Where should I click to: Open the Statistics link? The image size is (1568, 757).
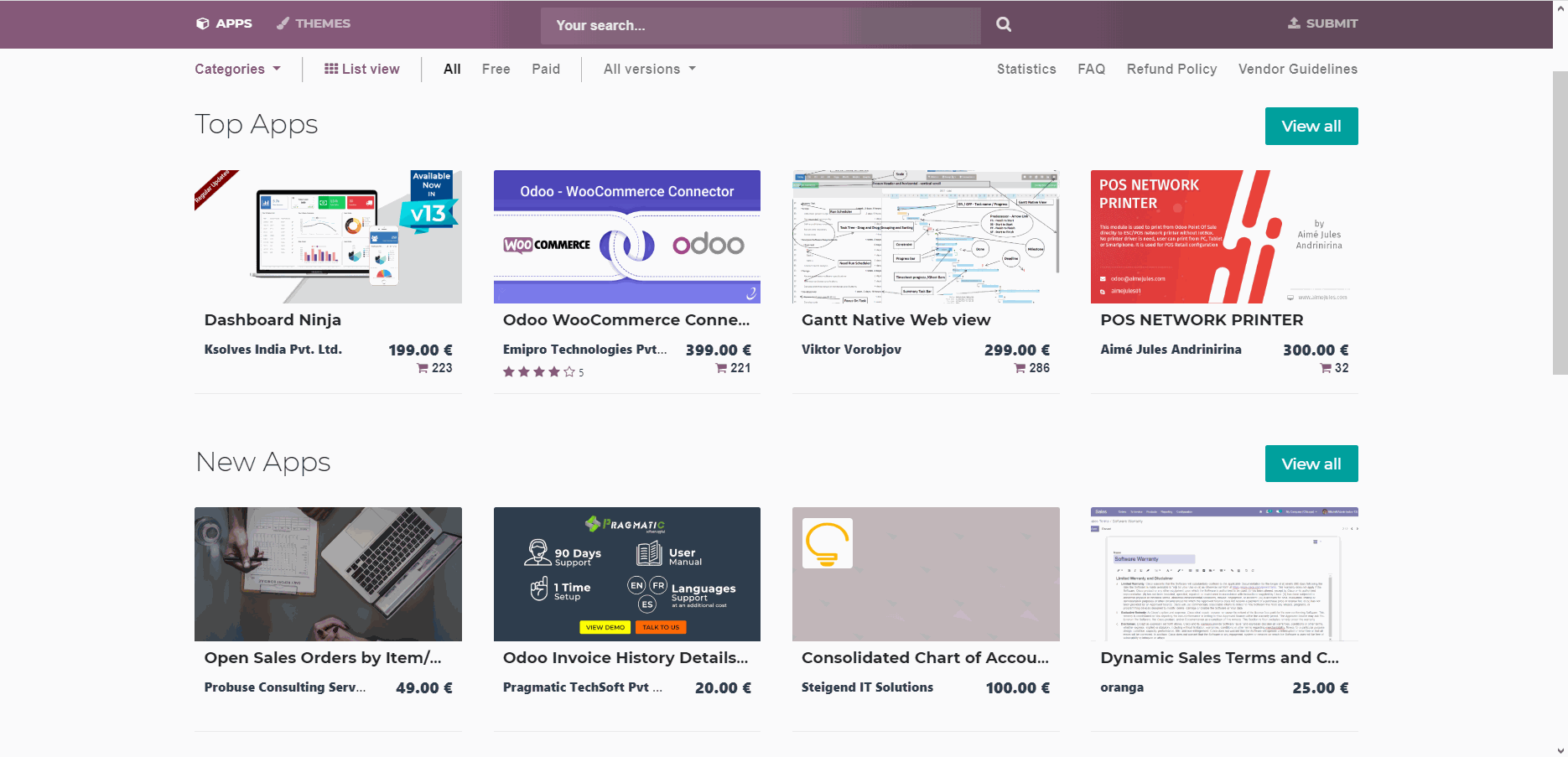(x=1026, y=69)
